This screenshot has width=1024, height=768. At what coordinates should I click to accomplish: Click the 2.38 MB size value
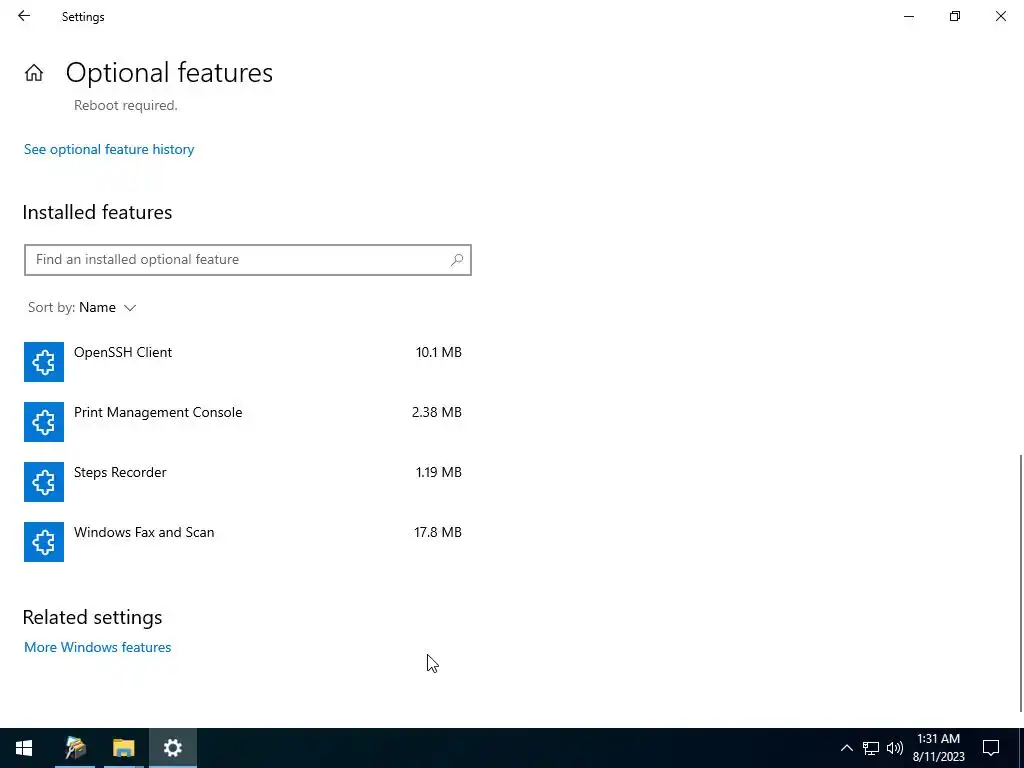tap(437, 413)
